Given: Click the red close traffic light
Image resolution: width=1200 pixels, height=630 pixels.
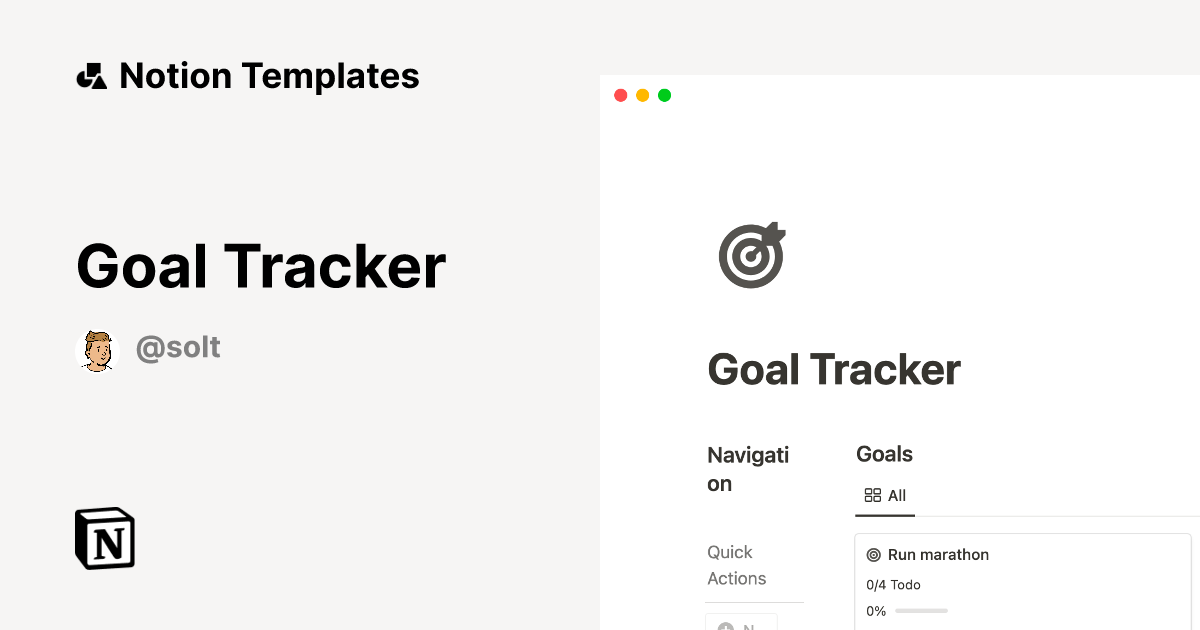Looking at the screenshot, I should pyautogui.click(x=620, y=95).
